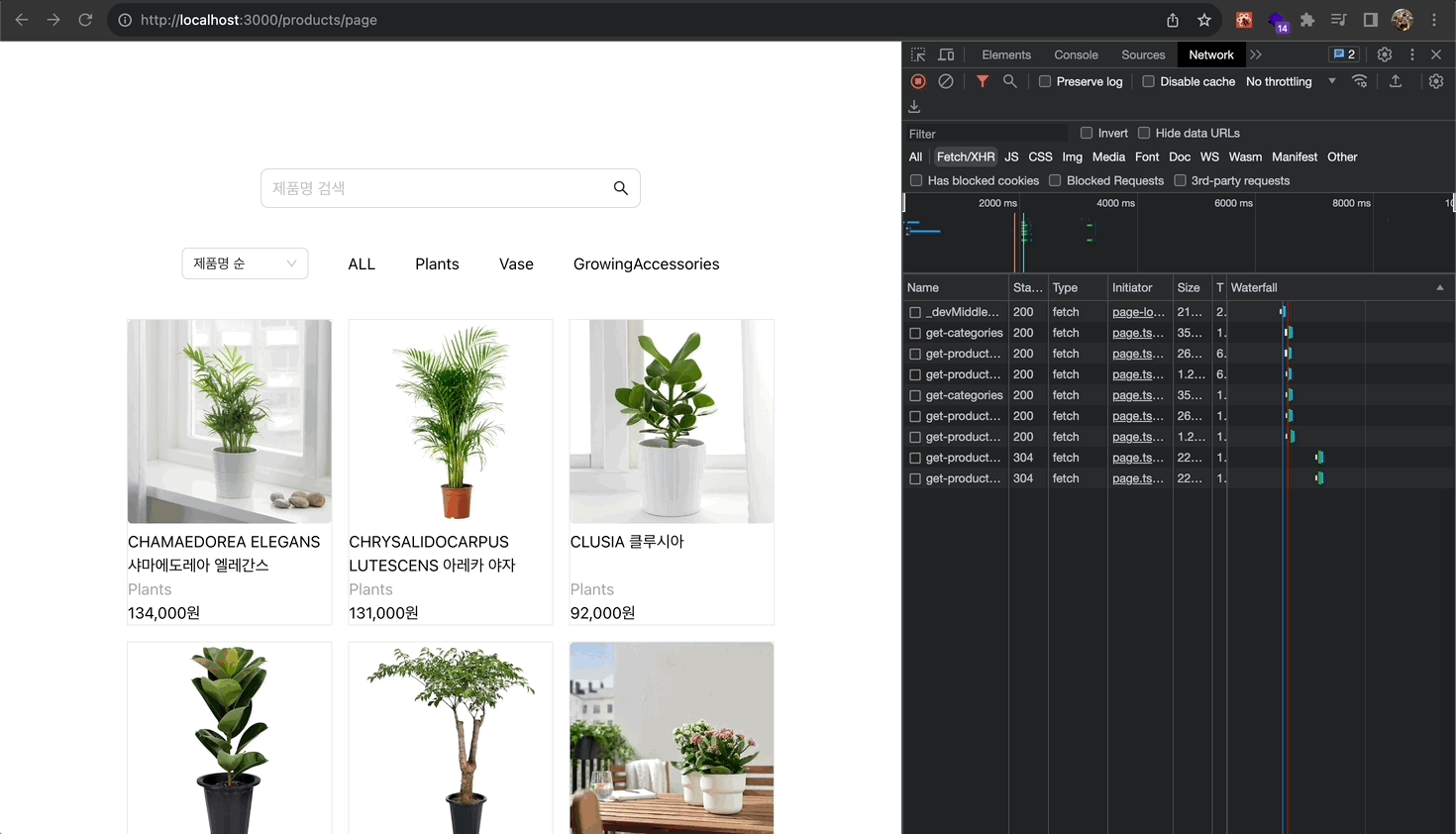The width and height of the screenshot is (1456, 834).
Task: Open the No throttling dropdown
Action: point(1291,81)
